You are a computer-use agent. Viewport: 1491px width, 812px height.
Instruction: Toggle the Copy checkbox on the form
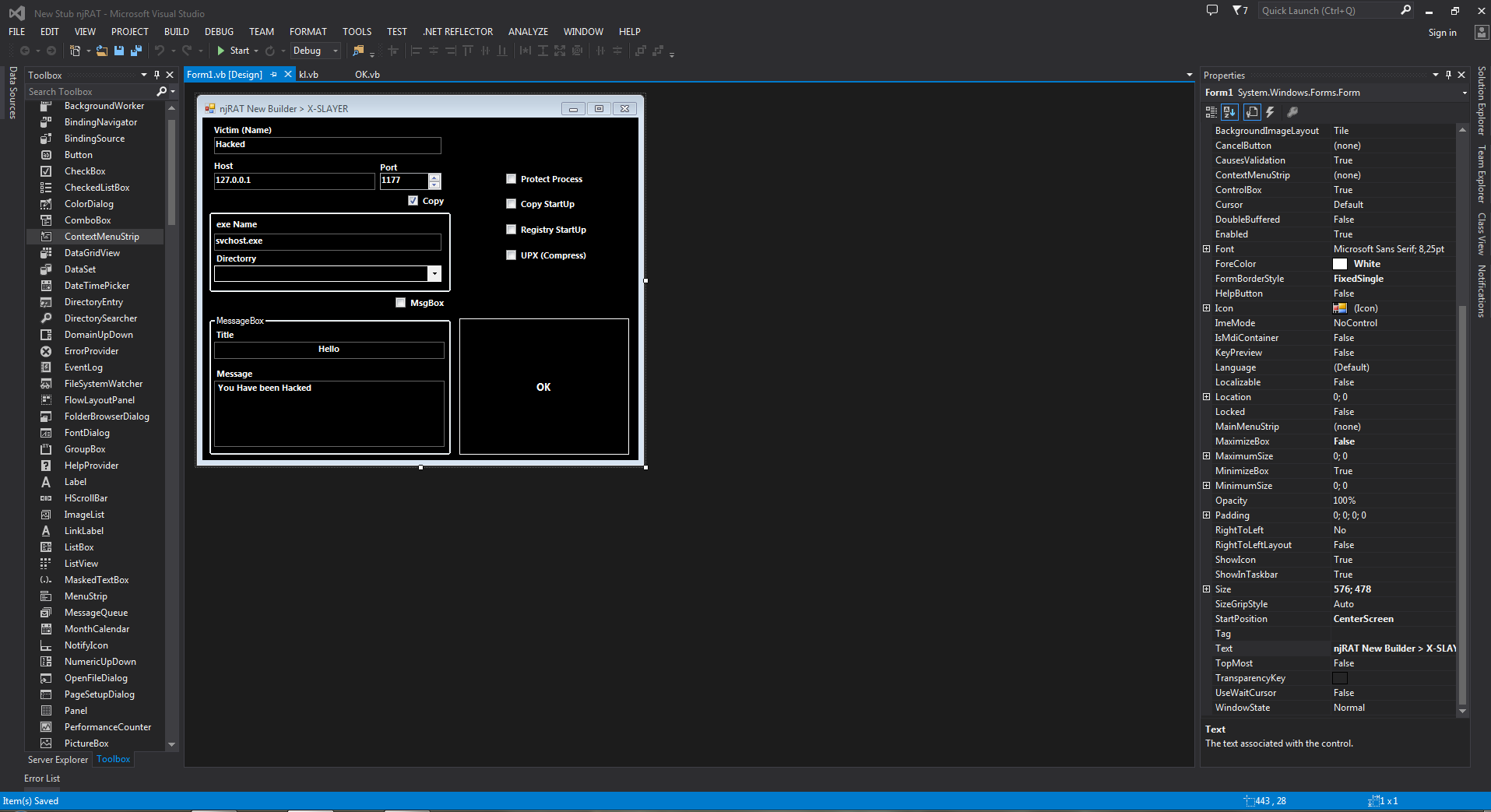(413, 201)
